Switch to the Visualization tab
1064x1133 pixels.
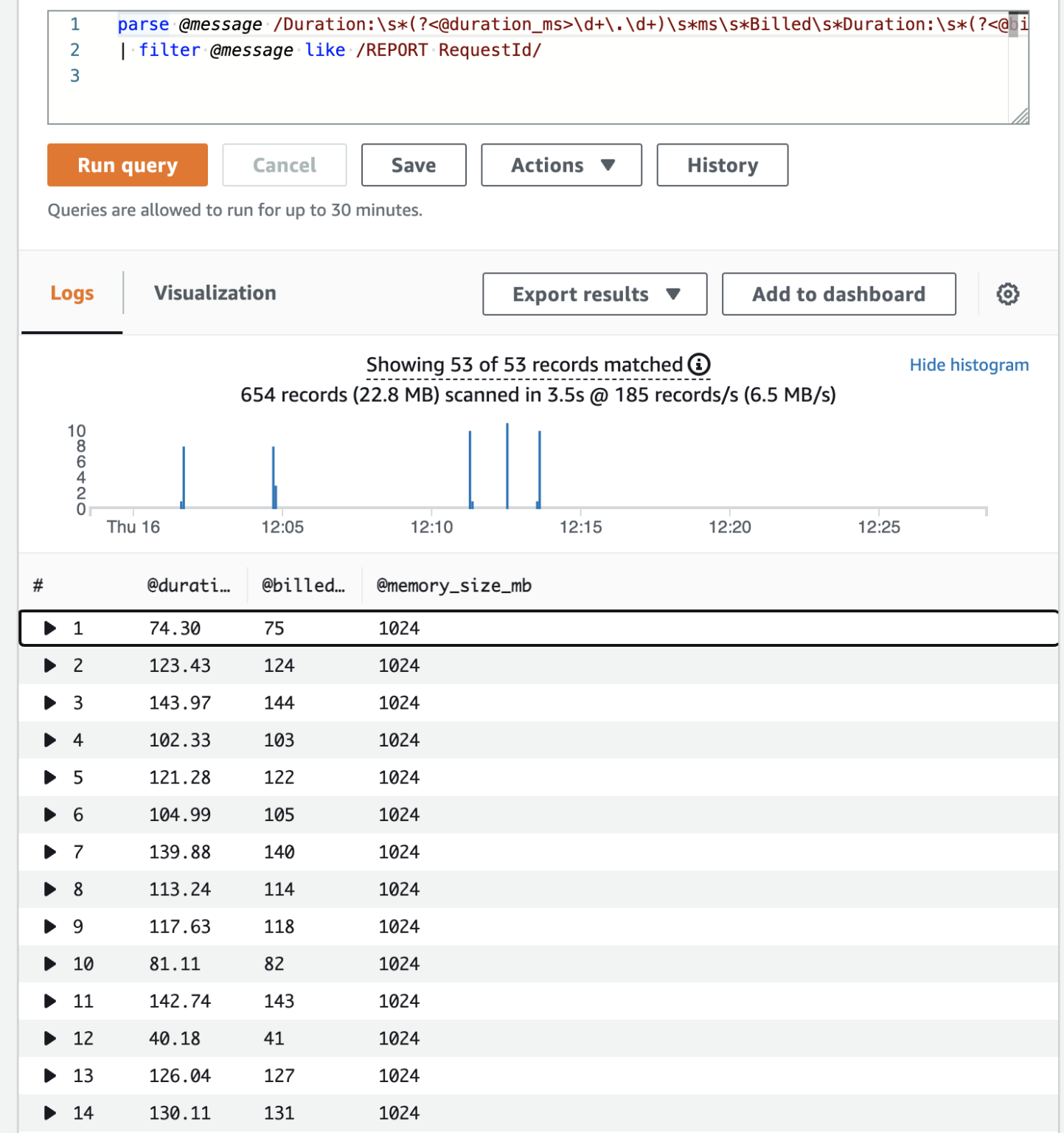215,293
